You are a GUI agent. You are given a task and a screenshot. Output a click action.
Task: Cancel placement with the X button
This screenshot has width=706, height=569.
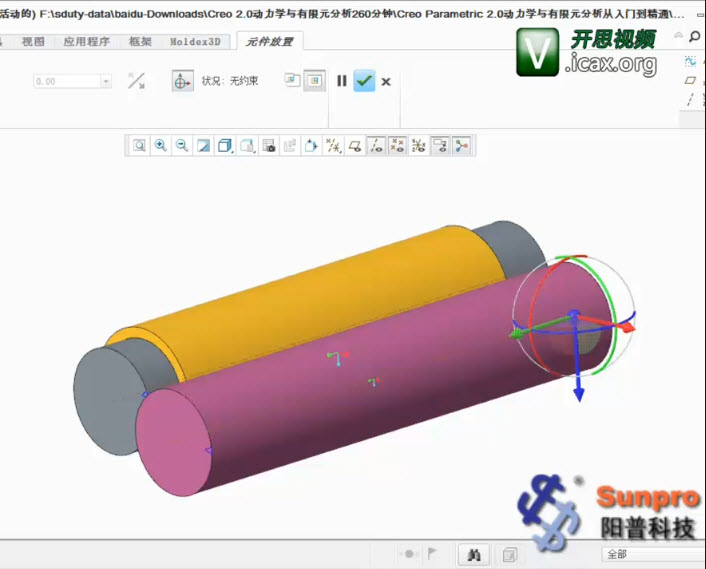click(386, 82)
